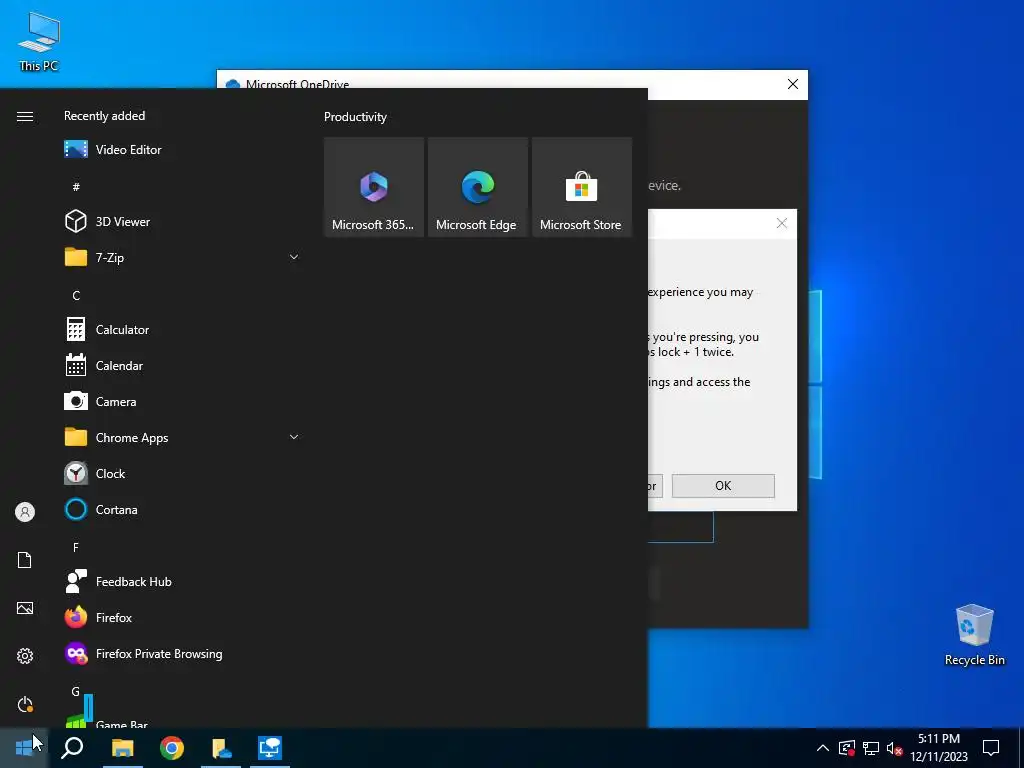Click OK in the dialog

pos(723,486)
